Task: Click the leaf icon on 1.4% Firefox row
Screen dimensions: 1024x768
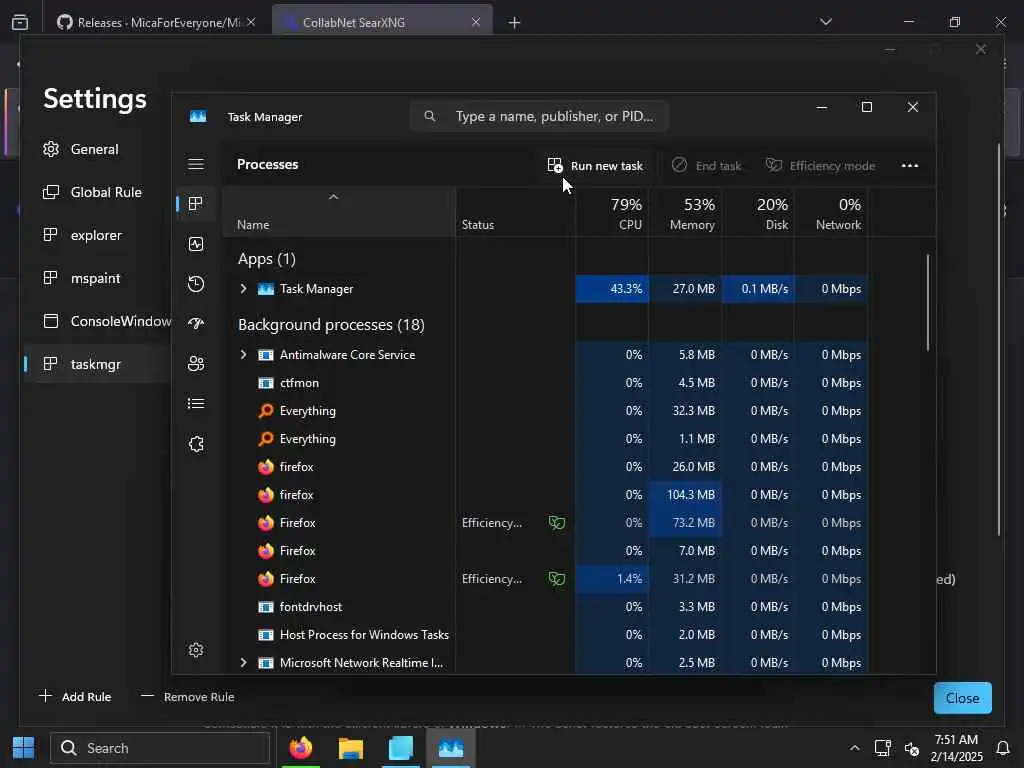Action: point(557,579)
